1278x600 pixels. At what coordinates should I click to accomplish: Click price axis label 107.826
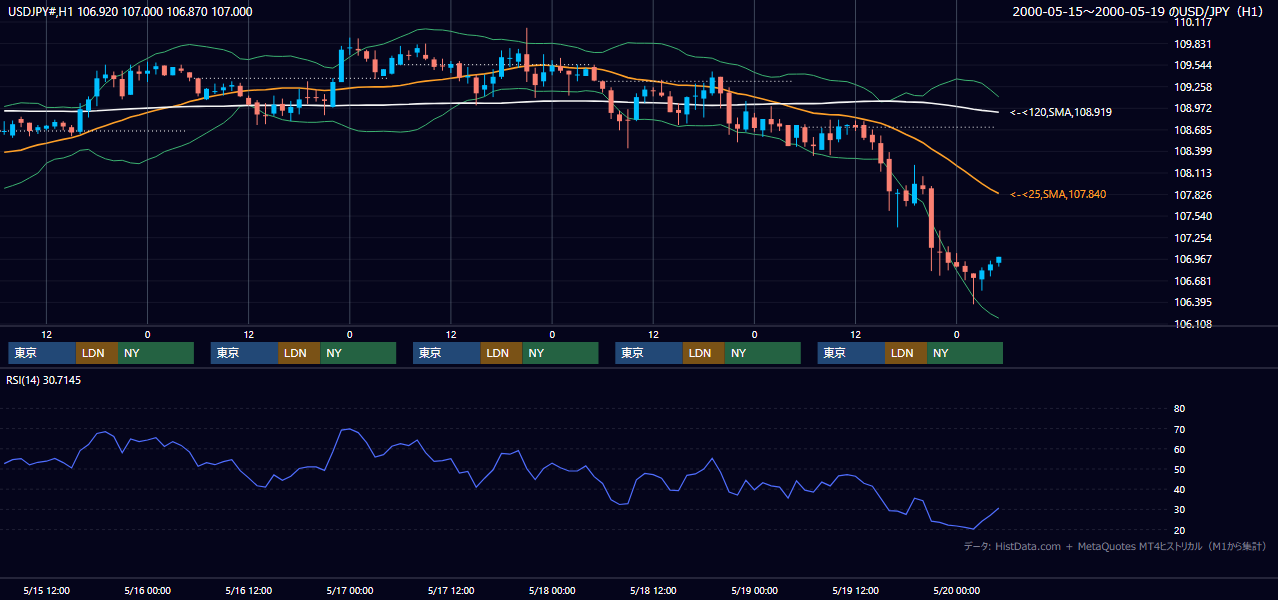[1193, 194]
